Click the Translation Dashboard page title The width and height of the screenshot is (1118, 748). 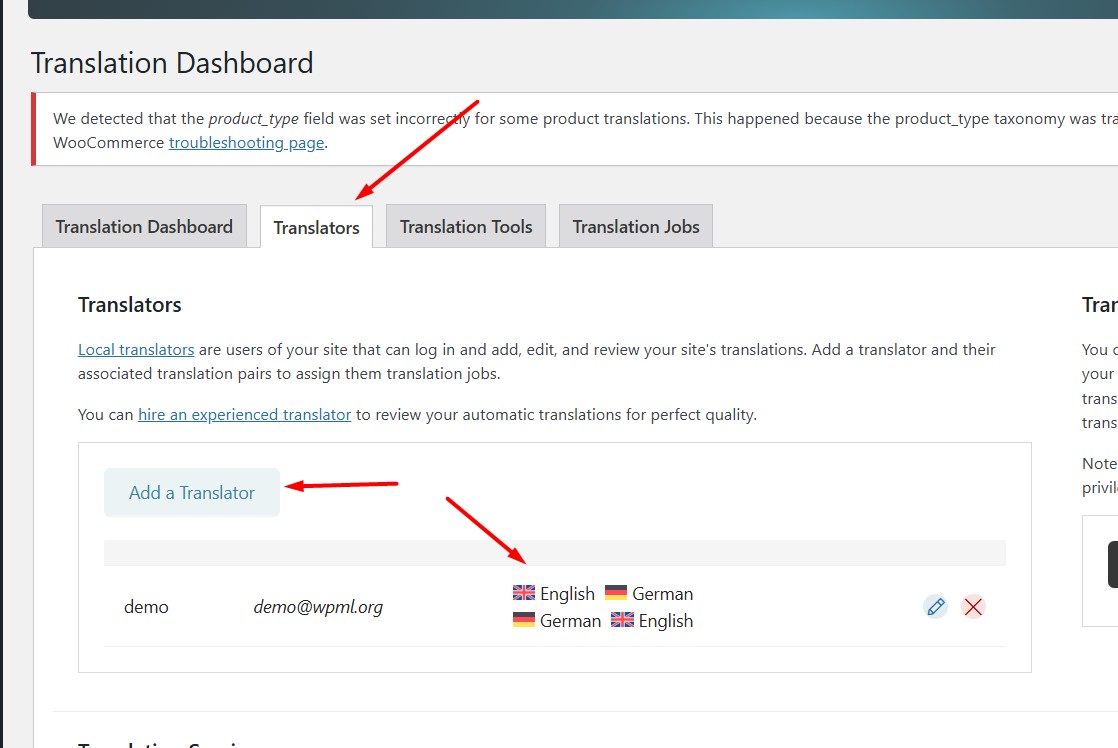(172, 63)
